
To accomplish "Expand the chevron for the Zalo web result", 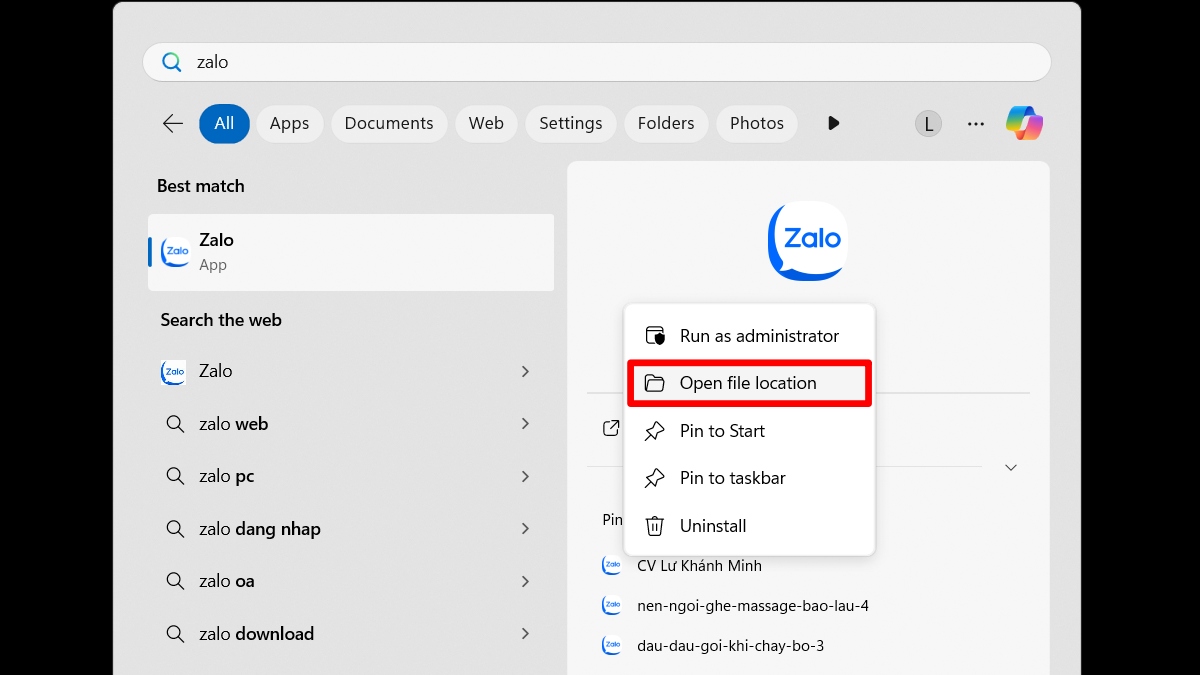I will (525, 371).
